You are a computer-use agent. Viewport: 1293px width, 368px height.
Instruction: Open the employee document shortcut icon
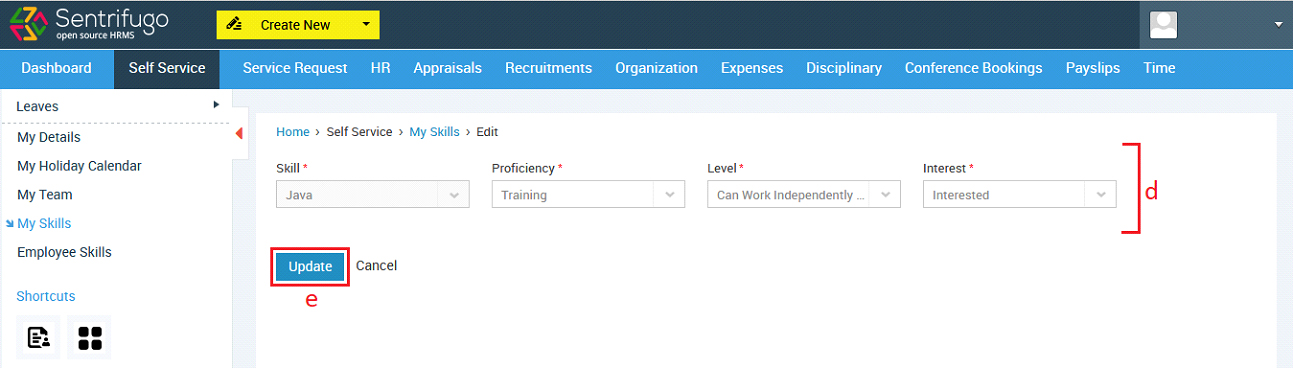tap(38, 337)
